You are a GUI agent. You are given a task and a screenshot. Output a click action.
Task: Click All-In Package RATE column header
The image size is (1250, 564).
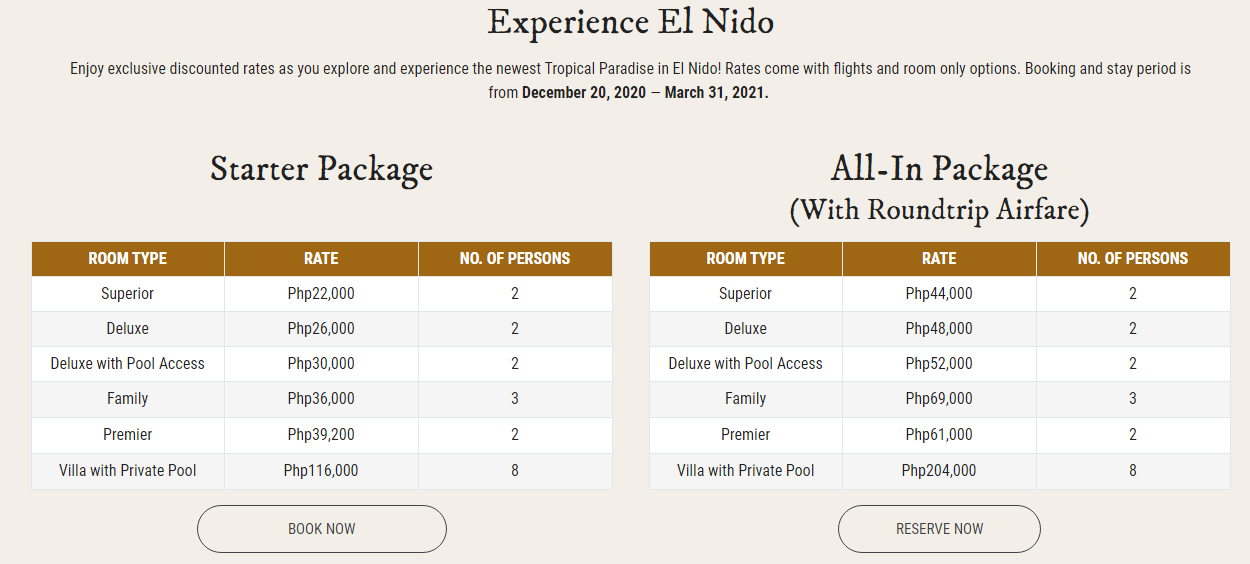coord(939,258)
